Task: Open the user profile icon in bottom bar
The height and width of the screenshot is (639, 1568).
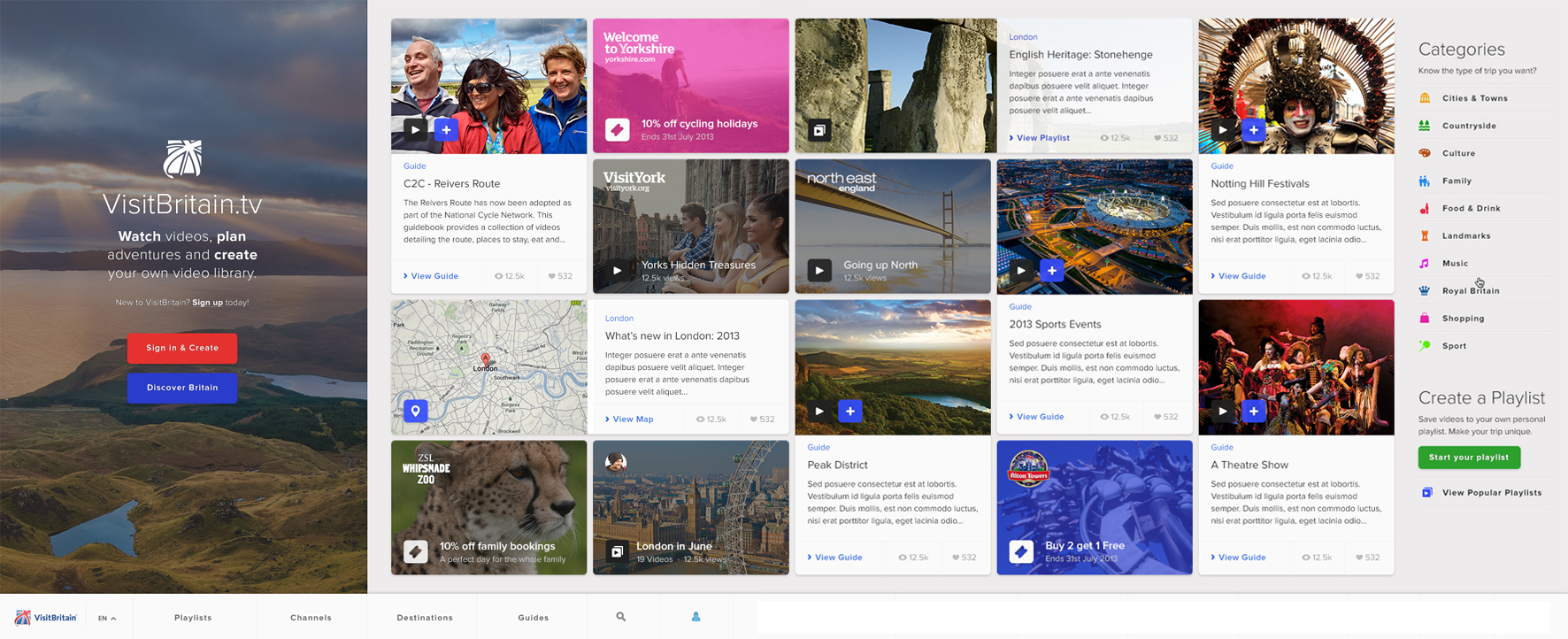Action: (696, 617)
